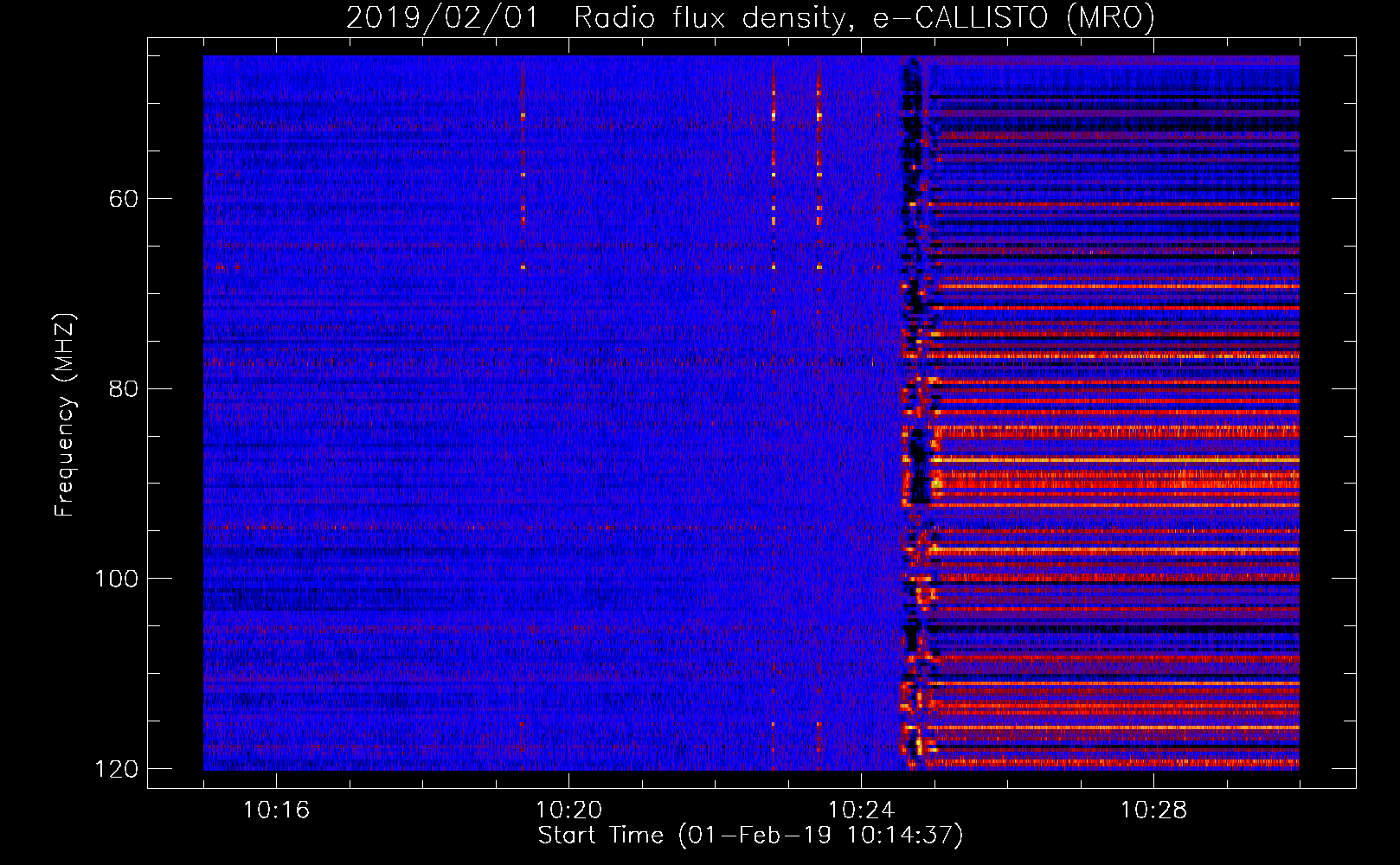Screen dimensions: 1400x865
Task: Click the '10:28' time tick label
Action: [x=1153, y=811]
